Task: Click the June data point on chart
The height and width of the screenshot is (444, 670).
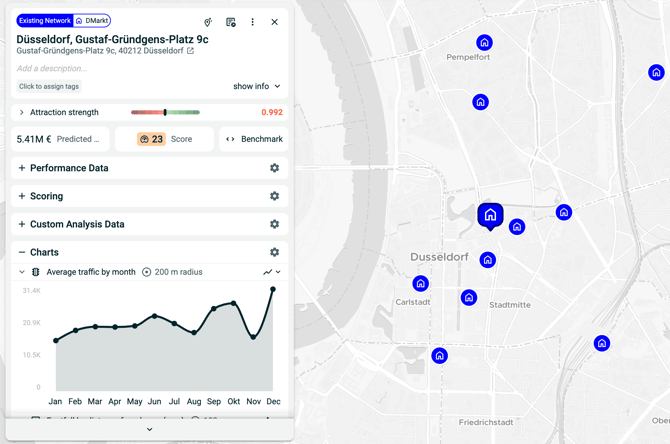Action: 155,316
